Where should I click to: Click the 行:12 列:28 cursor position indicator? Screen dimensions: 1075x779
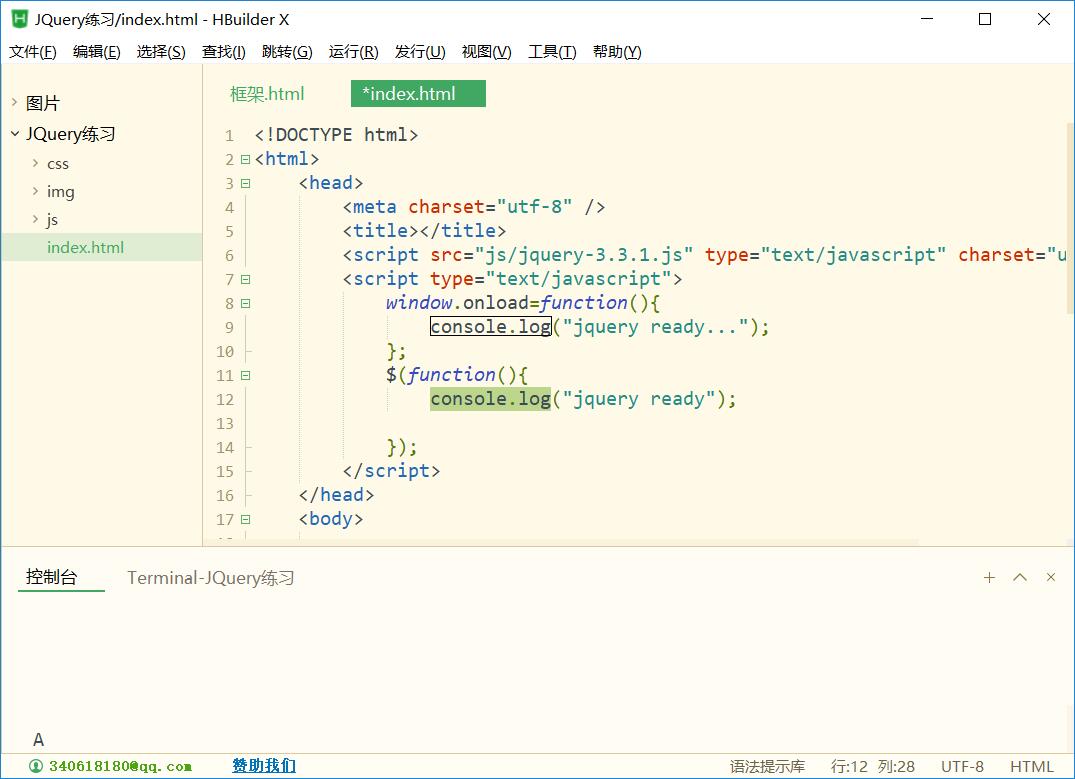pyautogui.click(x=873, y=767)
